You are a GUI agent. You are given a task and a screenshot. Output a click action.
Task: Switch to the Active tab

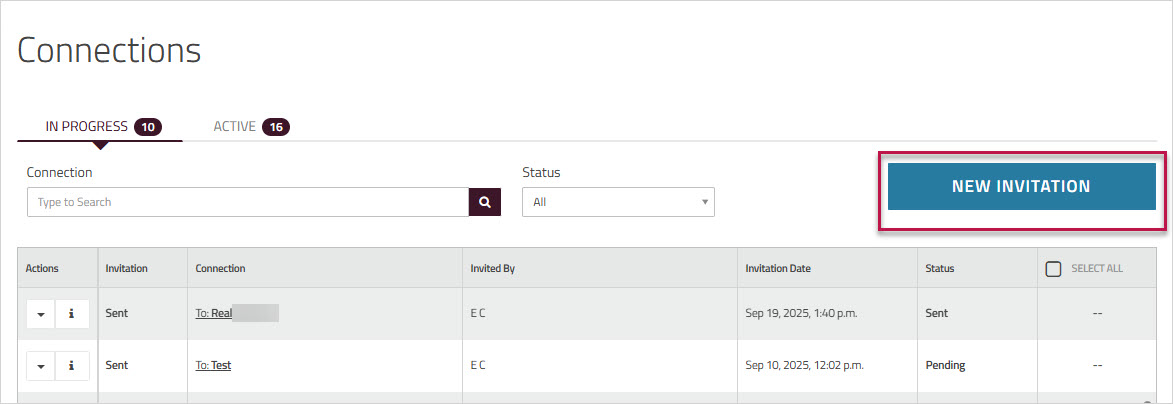(235, 127)
